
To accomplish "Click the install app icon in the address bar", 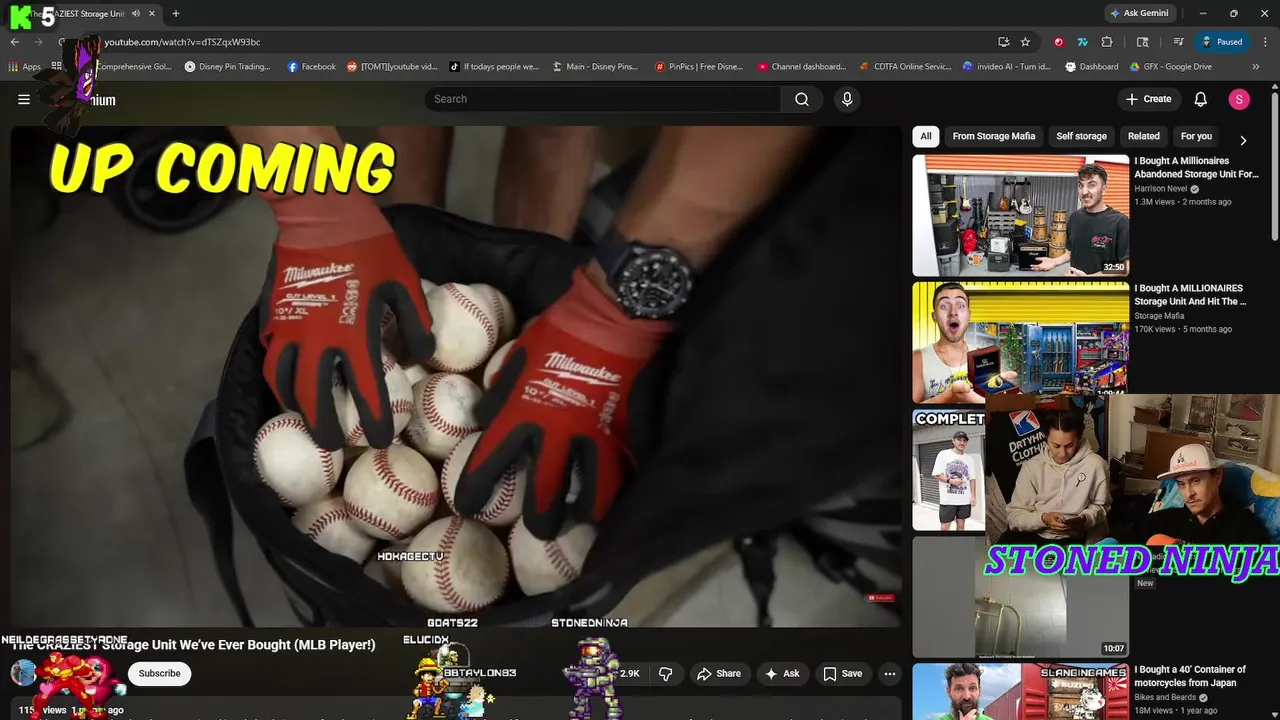I will point(1003,42).
